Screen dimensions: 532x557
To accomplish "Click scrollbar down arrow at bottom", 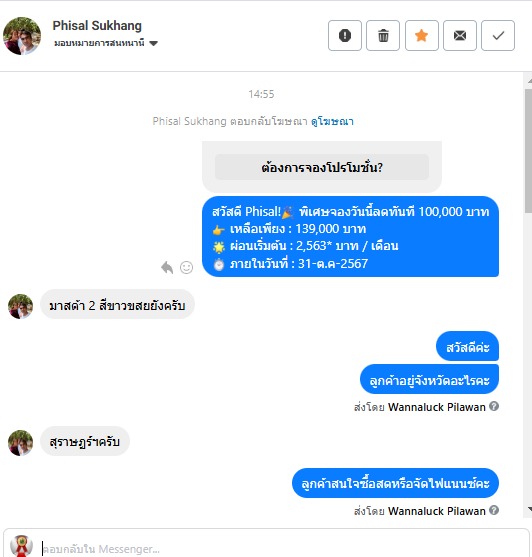I will [529, 509].
